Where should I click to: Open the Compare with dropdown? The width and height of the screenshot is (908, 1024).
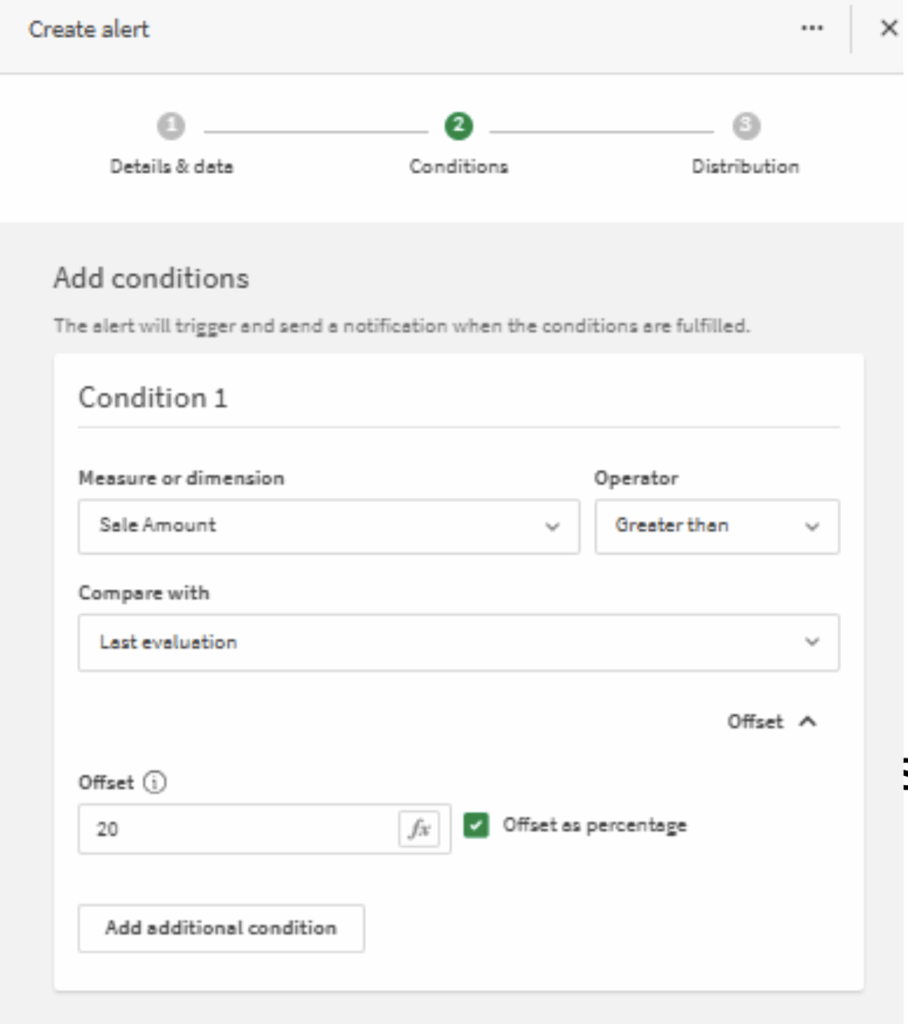(x=458, y=642)
